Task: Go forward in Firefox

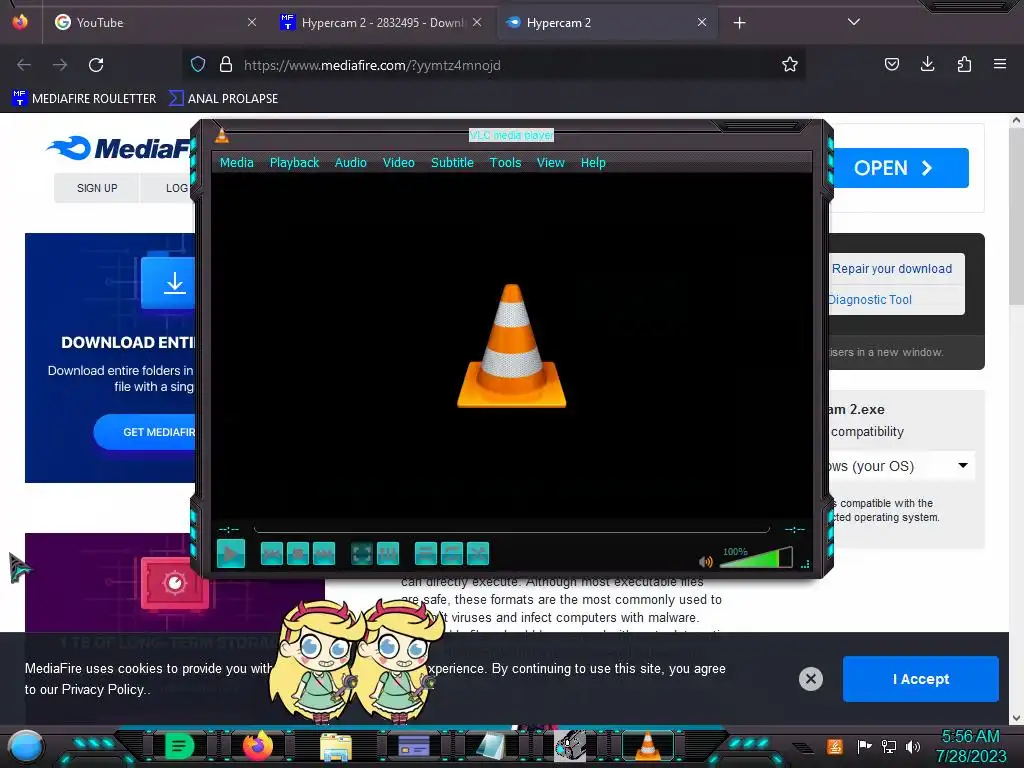Action: 60,65
